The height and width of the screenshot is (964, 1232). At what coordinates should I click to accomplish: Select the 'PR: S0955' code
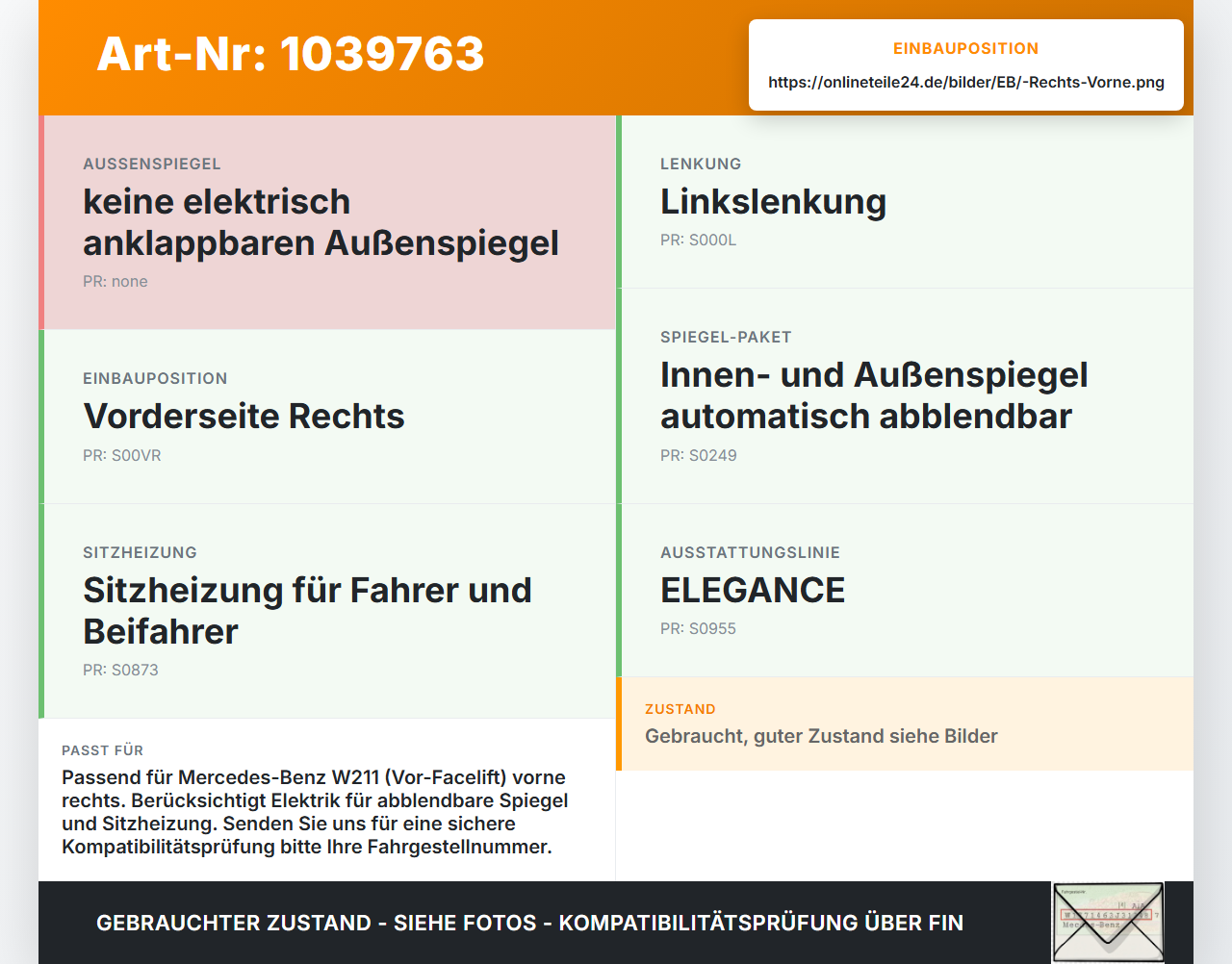[x=698, y=628]
